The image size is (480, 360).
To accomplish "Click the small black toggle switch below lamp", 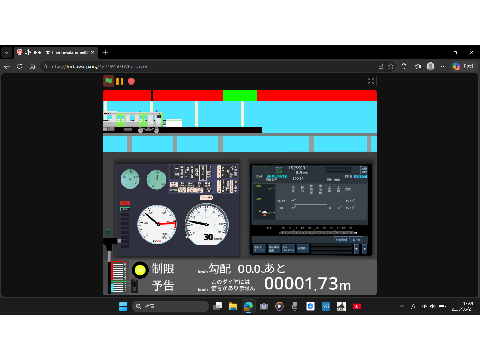I will [x=134, y=286].
